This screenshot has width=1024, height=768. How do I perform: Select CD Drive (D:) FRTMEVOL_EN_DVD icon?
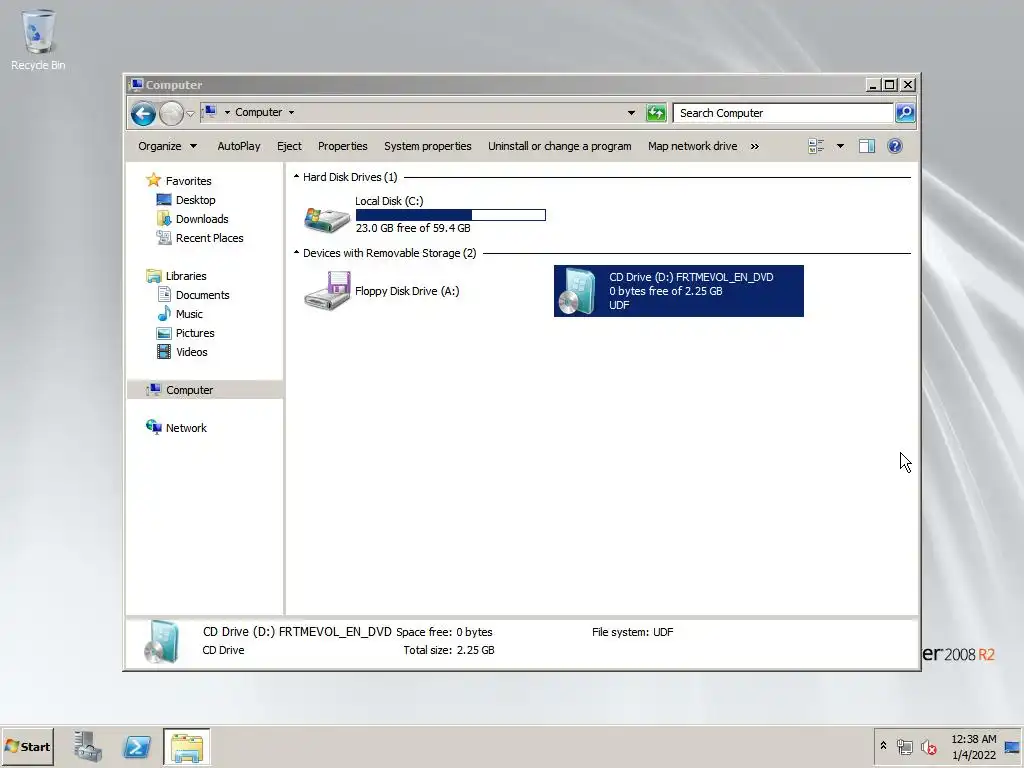578,291
